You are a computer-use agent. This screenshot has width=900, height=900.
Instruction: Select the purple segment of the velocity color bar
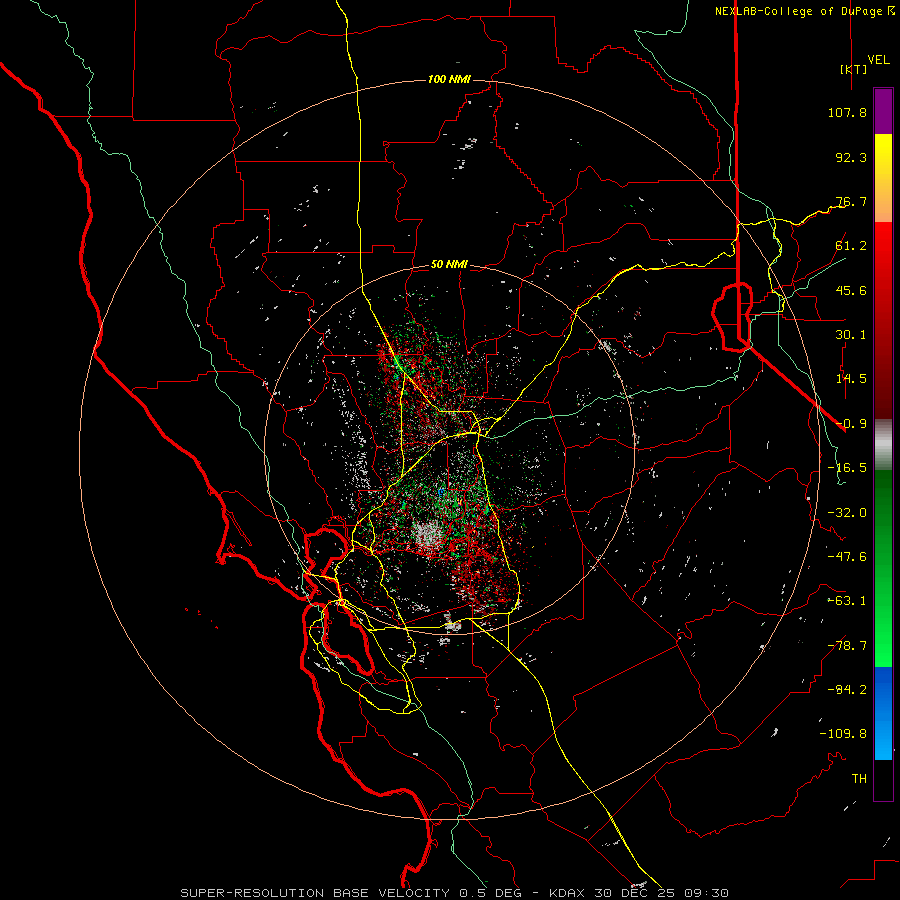[883, 111]
